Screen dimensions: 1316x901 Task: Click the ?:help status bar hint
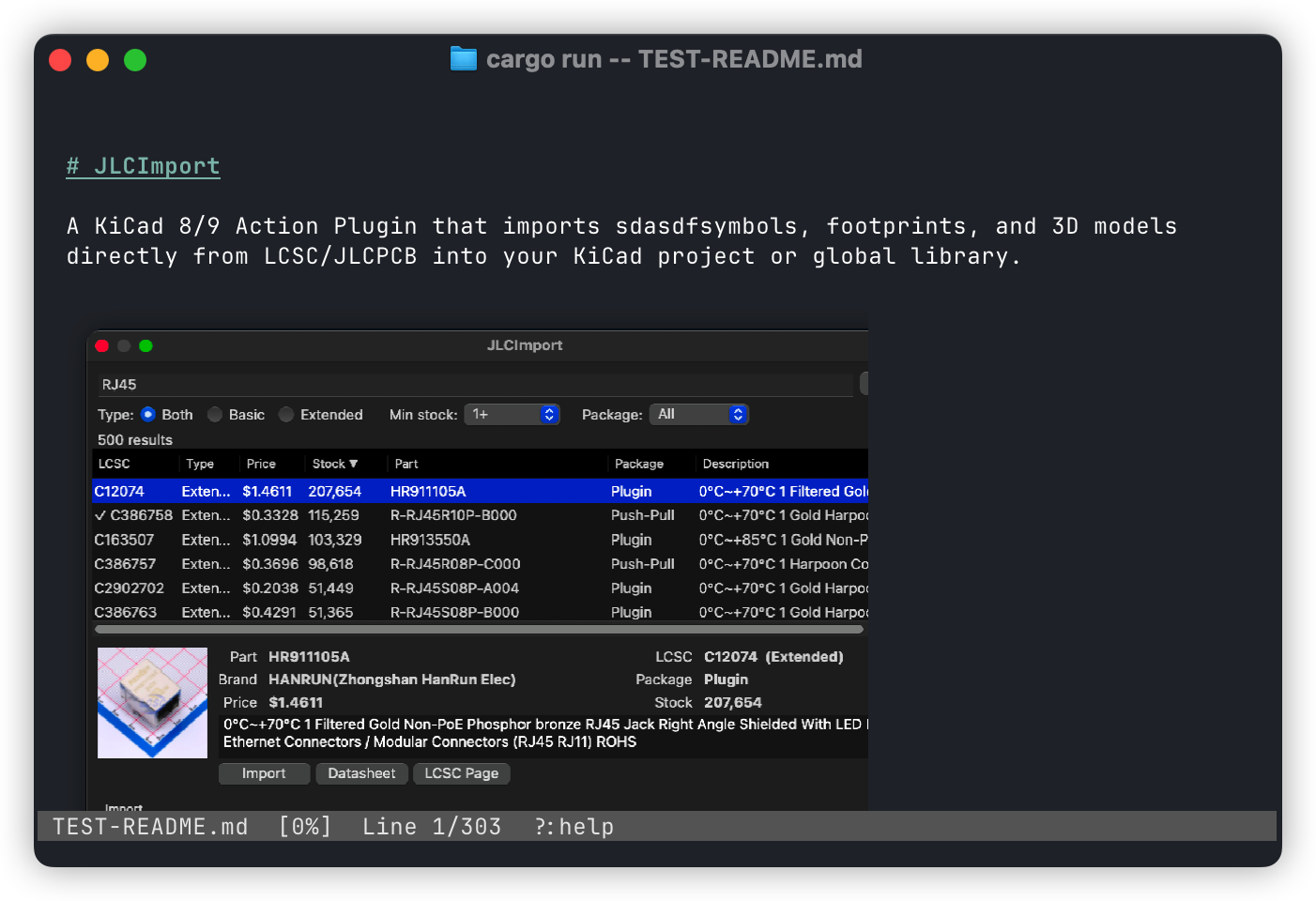coord(574,827)
